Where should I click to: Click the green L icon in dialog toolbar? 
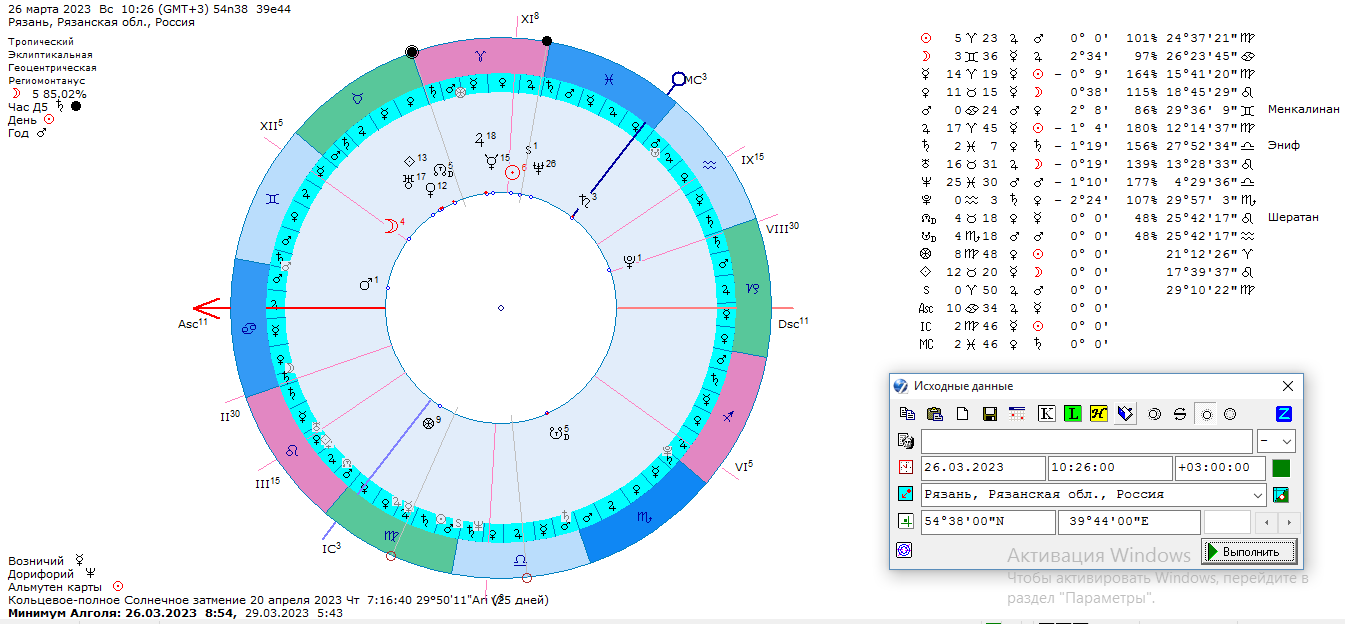1073,413
